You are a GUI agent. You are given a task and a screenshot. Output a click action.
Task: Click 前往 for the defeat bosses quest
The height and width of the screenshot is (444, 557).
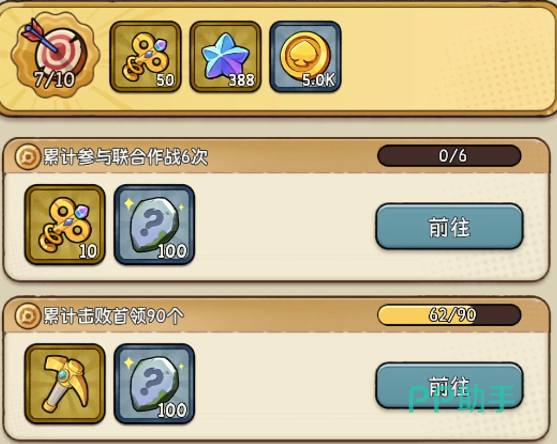pyautogui.click(x=449, y=385)
